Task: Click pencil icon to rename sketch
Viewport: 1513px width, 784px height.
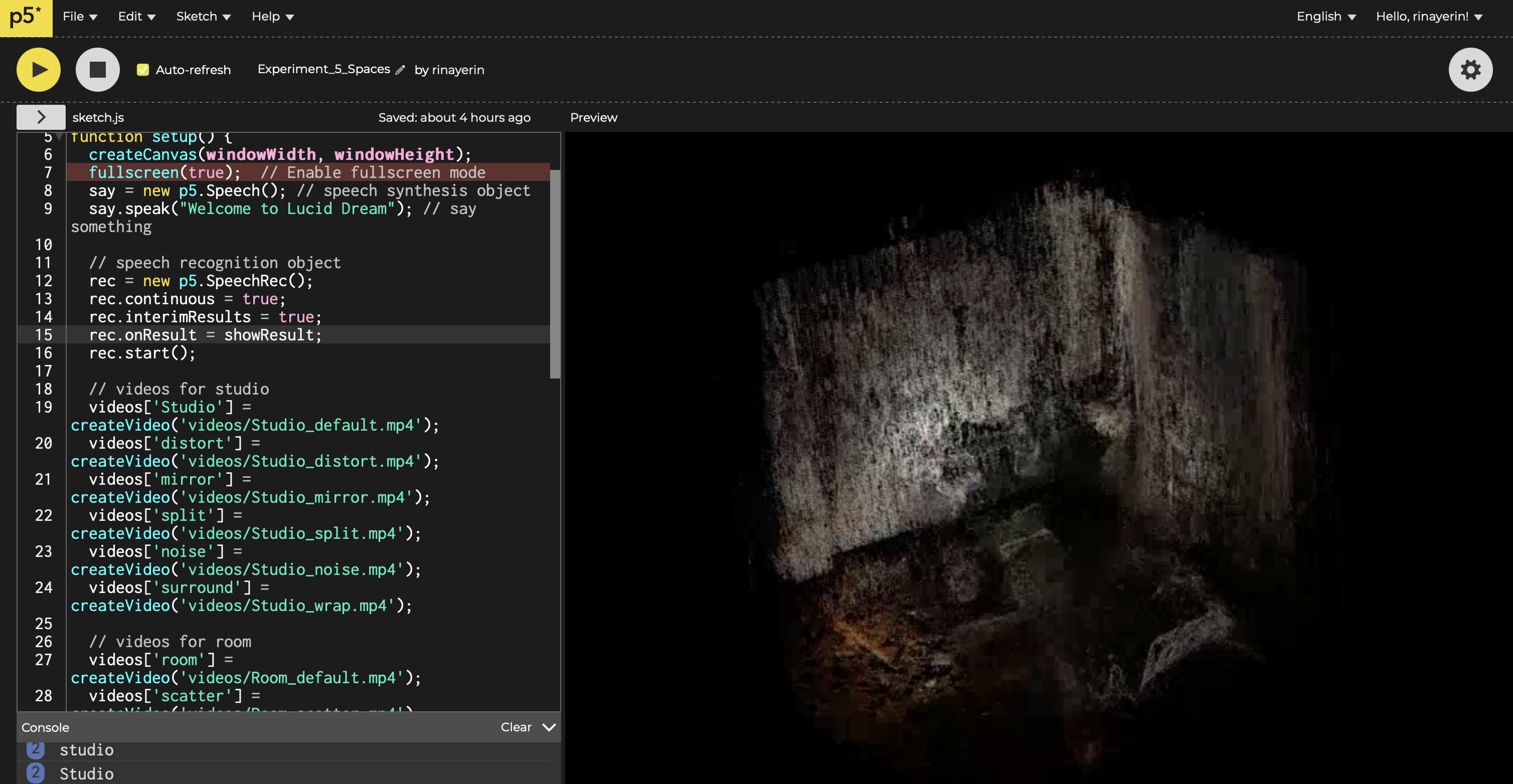Action: pyautogui.click(x=400, y=71)
